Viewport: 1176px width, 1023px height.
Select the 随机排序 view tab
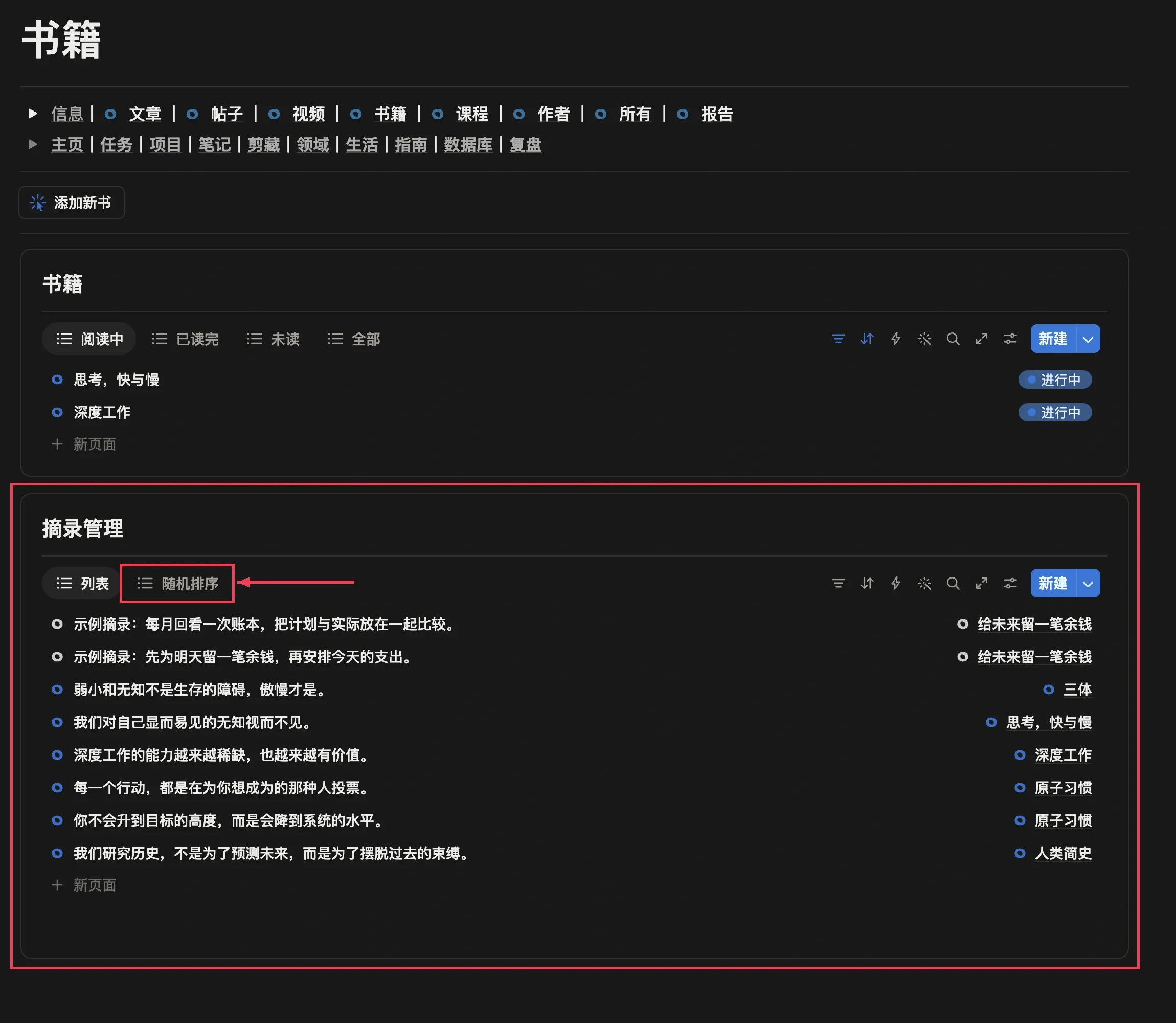click(177, 584)
